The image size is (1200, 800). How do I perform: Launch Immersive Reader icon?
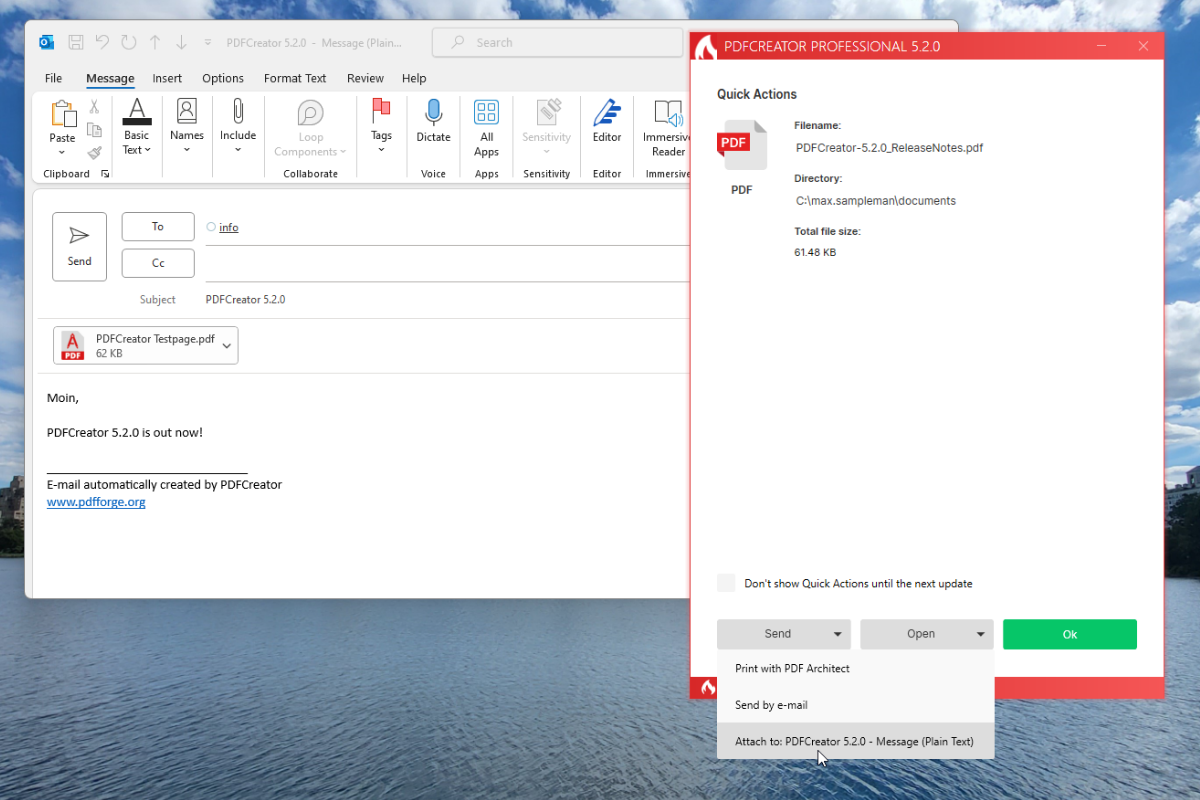click(668, 112)
